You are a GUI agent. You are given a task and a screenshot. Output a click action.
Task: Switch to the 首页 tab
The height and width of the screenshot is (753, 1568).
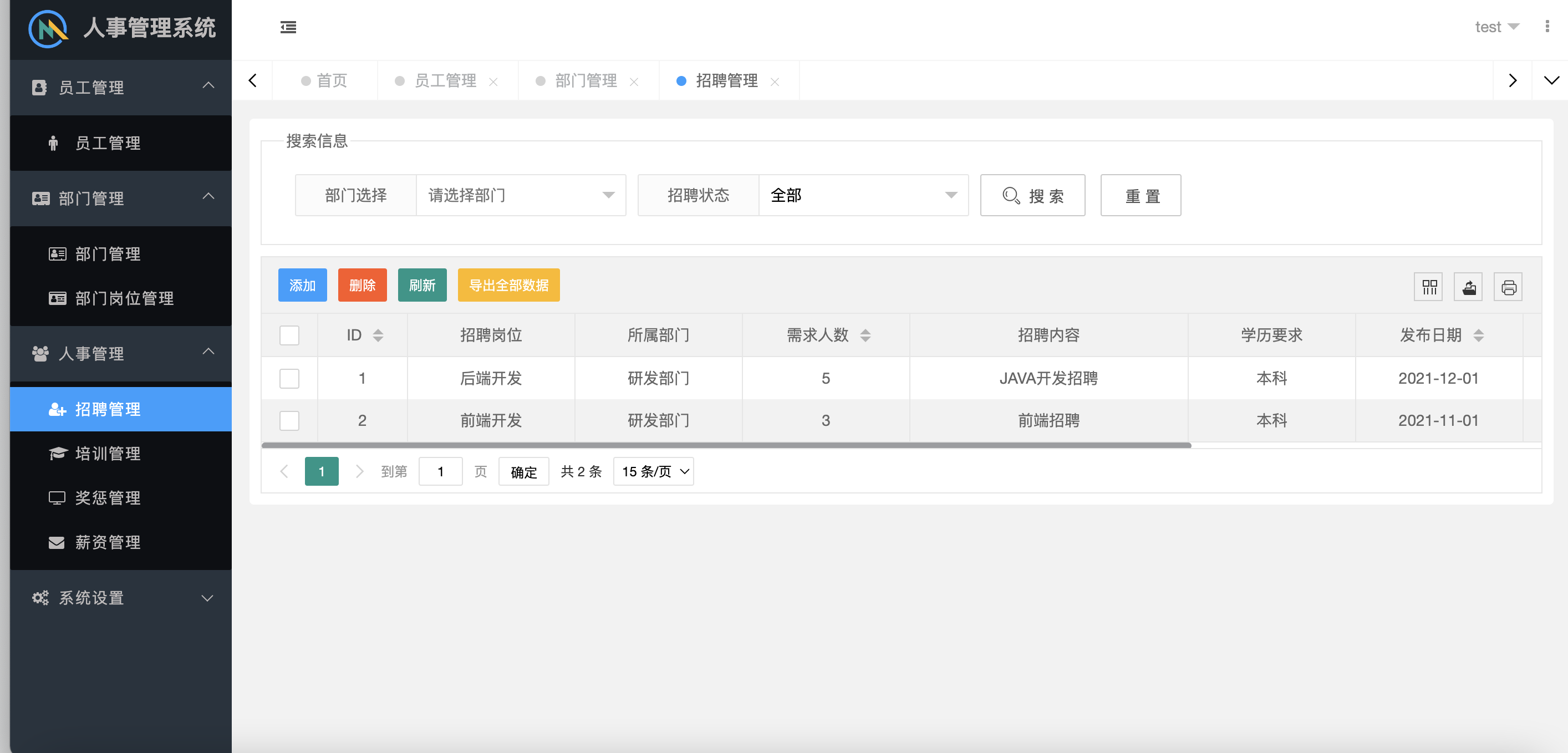[x=324, y=80]
